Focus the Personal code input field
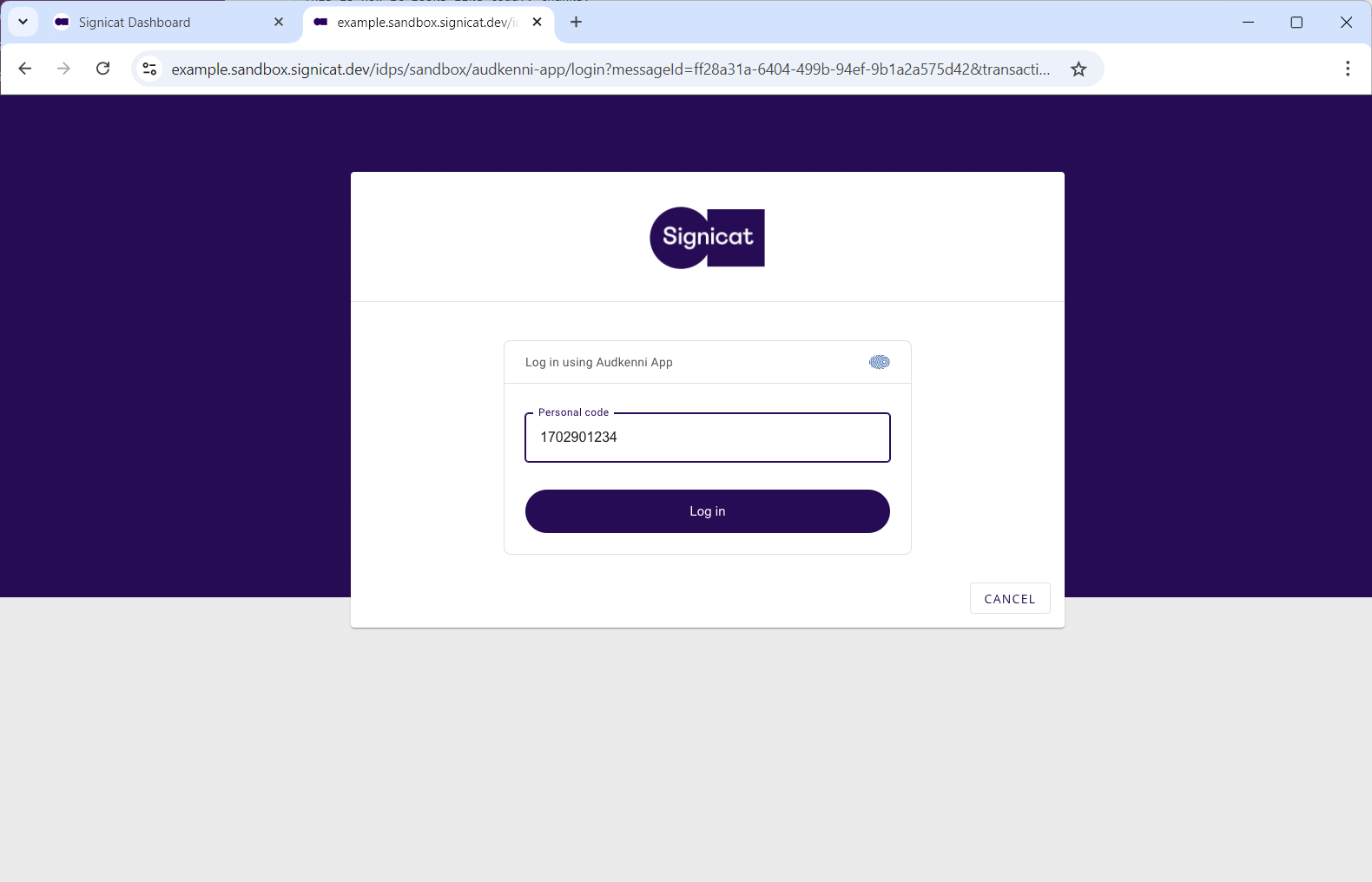 pyautogui.click(x=707, y=438)
